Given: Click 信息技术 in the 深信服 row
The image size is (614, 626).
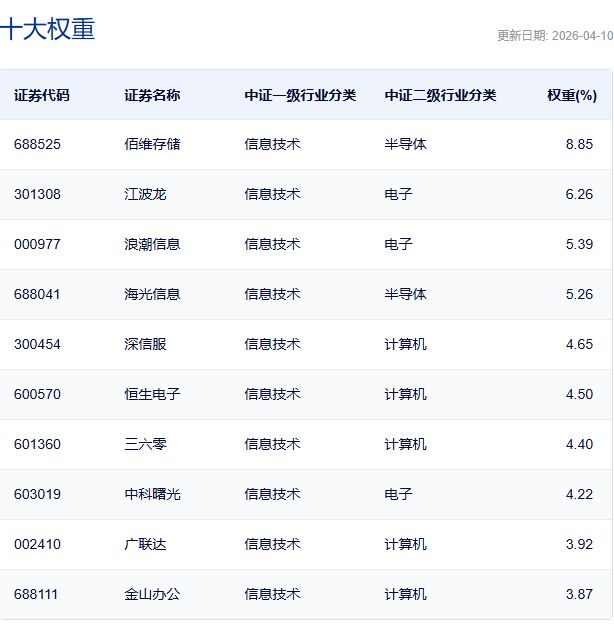Looking at the screenshot, I should 272,344.
